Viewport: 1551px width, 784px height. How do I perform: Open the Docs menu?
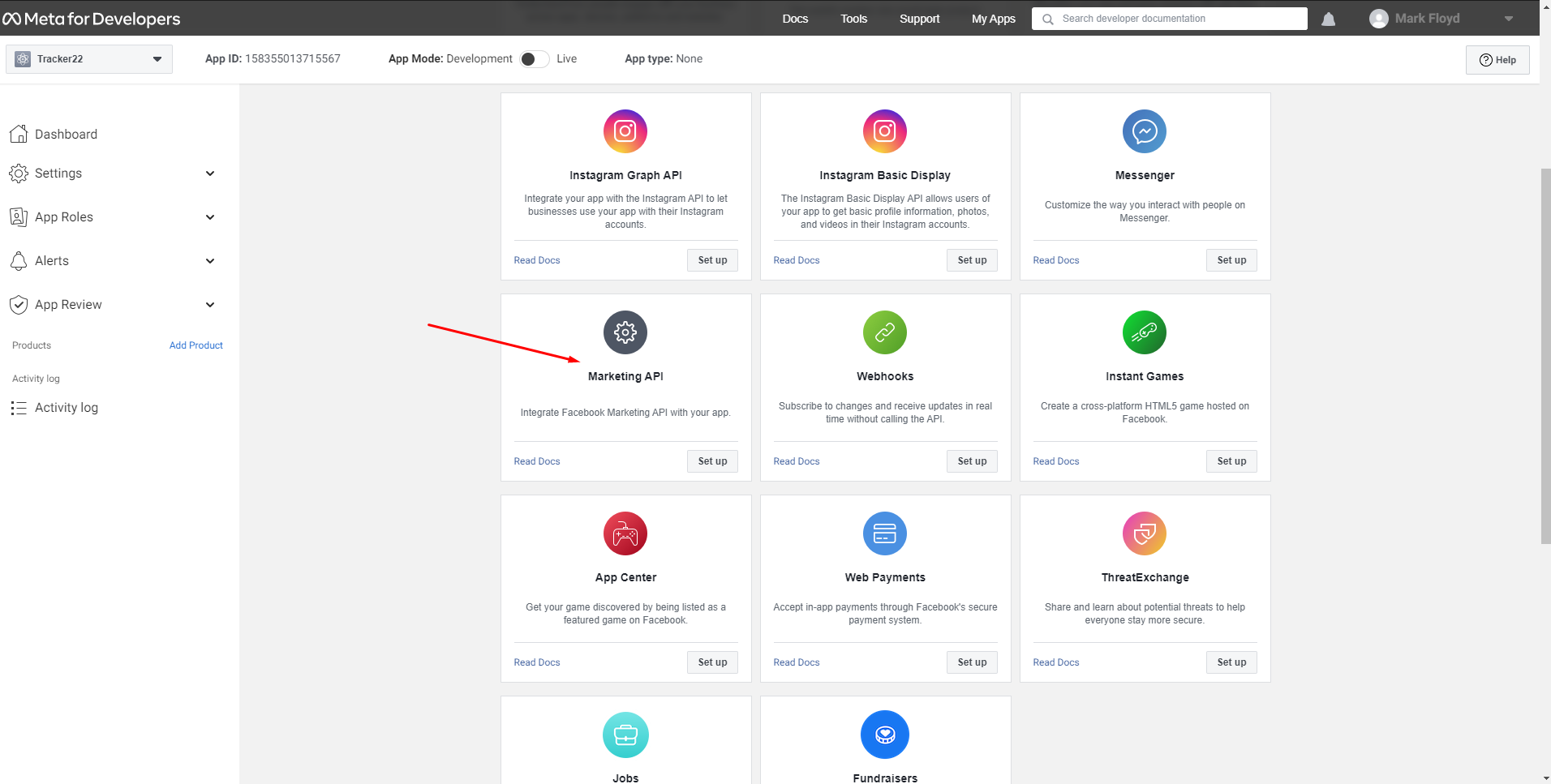tap(795, 19)
